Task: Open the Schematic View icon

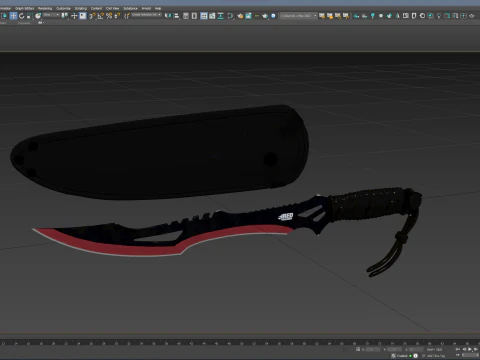Action: (x=220, y=16)
